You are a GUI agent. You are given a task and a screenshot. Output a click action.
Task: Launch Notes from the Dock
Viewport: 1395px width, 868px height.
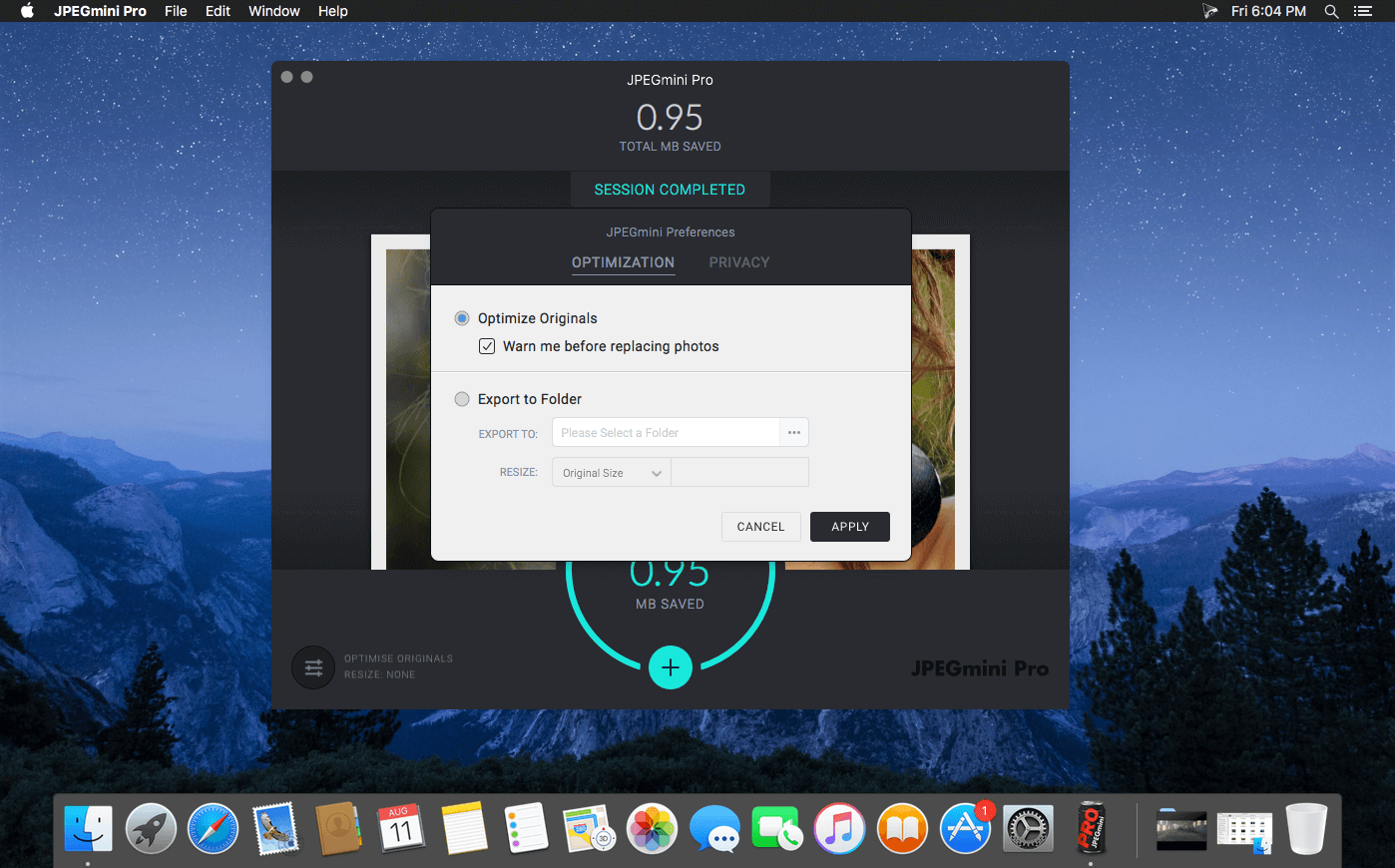464,829
